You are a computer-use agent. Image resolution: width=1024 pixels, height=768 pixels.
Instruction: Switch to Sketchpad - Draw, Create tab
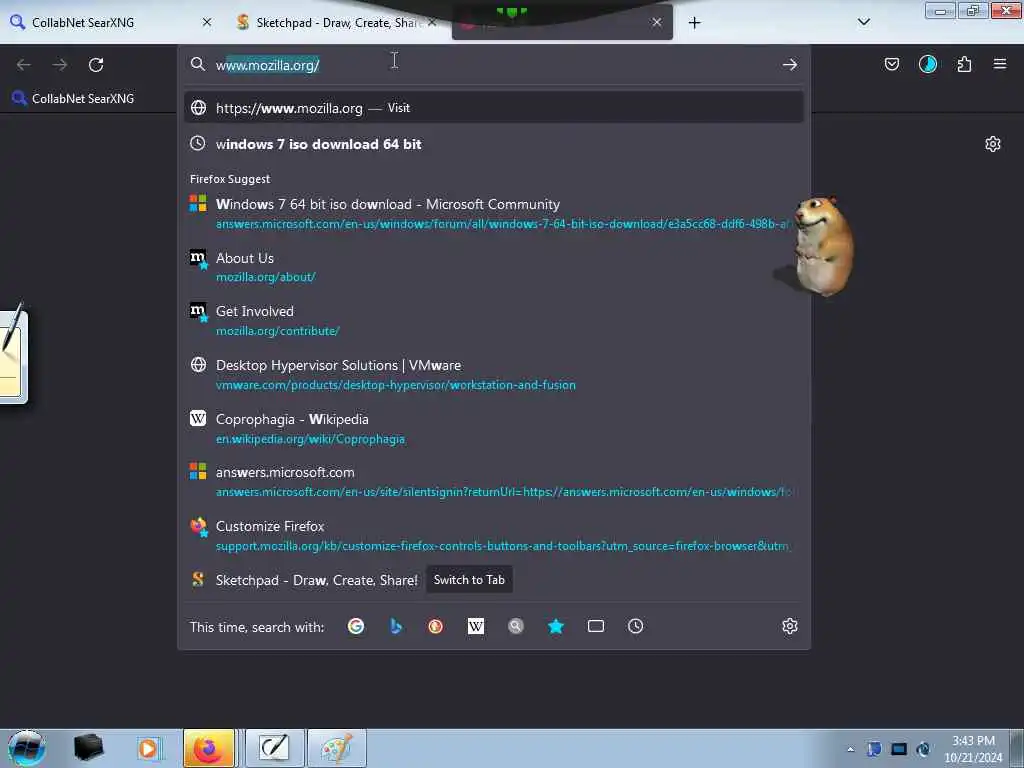click(338, 22)
